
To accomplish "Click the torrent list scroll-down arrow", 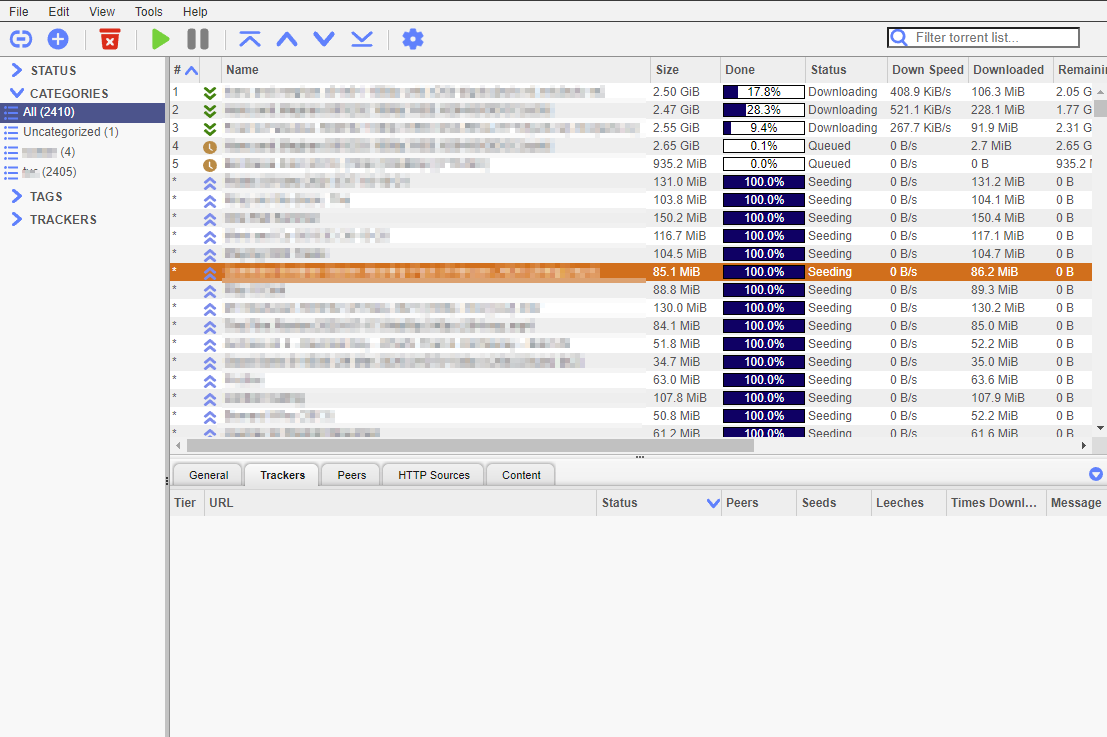I will tap(1100, 429).
